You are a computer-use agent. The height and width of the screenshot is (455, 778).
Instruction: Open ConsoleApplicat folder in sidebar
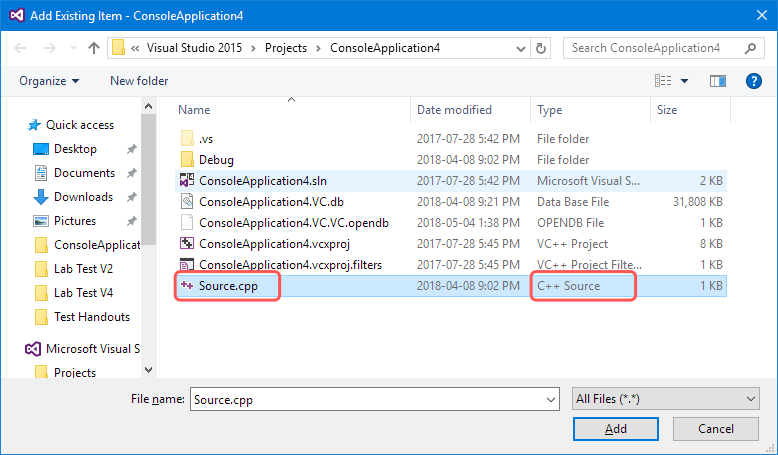tap(97, 245)
